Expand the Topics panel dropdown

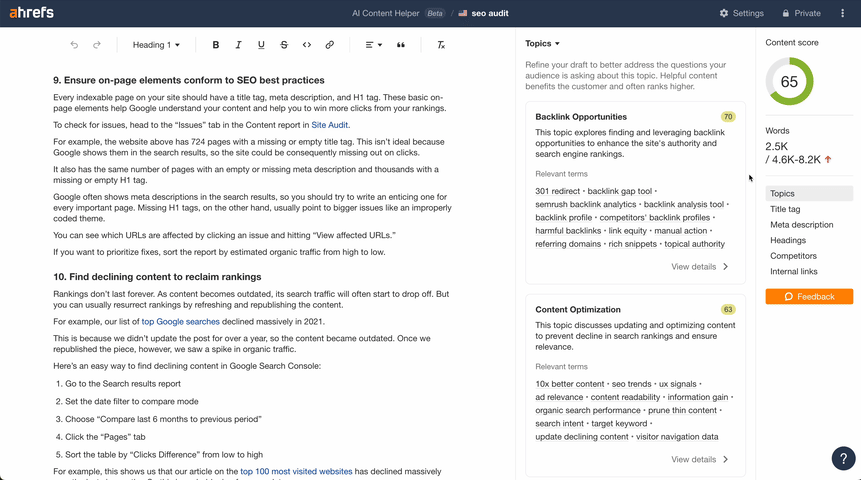click(x=543, y=44)
